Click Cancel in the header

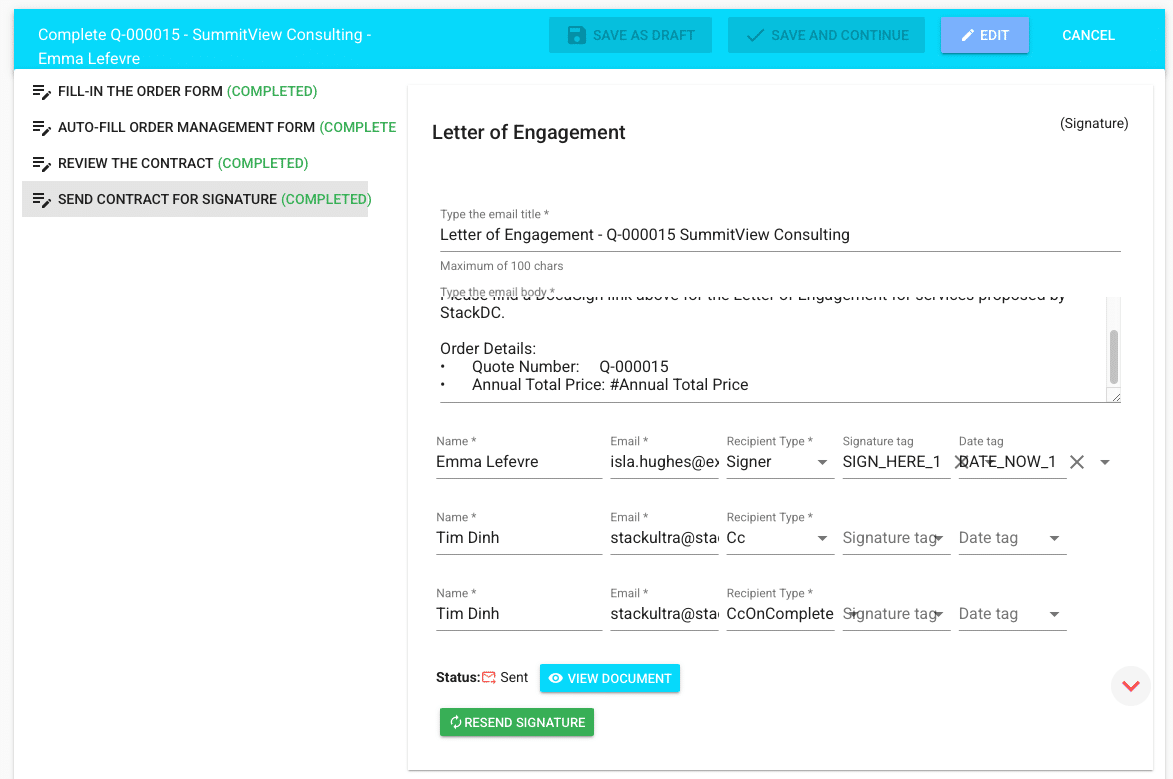click(1088, 35)
